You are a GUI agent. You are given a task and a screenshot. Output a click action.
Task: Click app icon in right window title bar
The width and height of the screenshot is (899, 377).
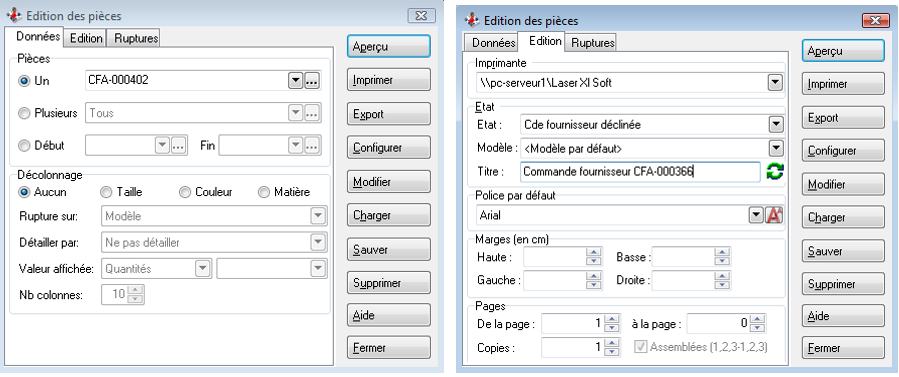tap(472, 21)
